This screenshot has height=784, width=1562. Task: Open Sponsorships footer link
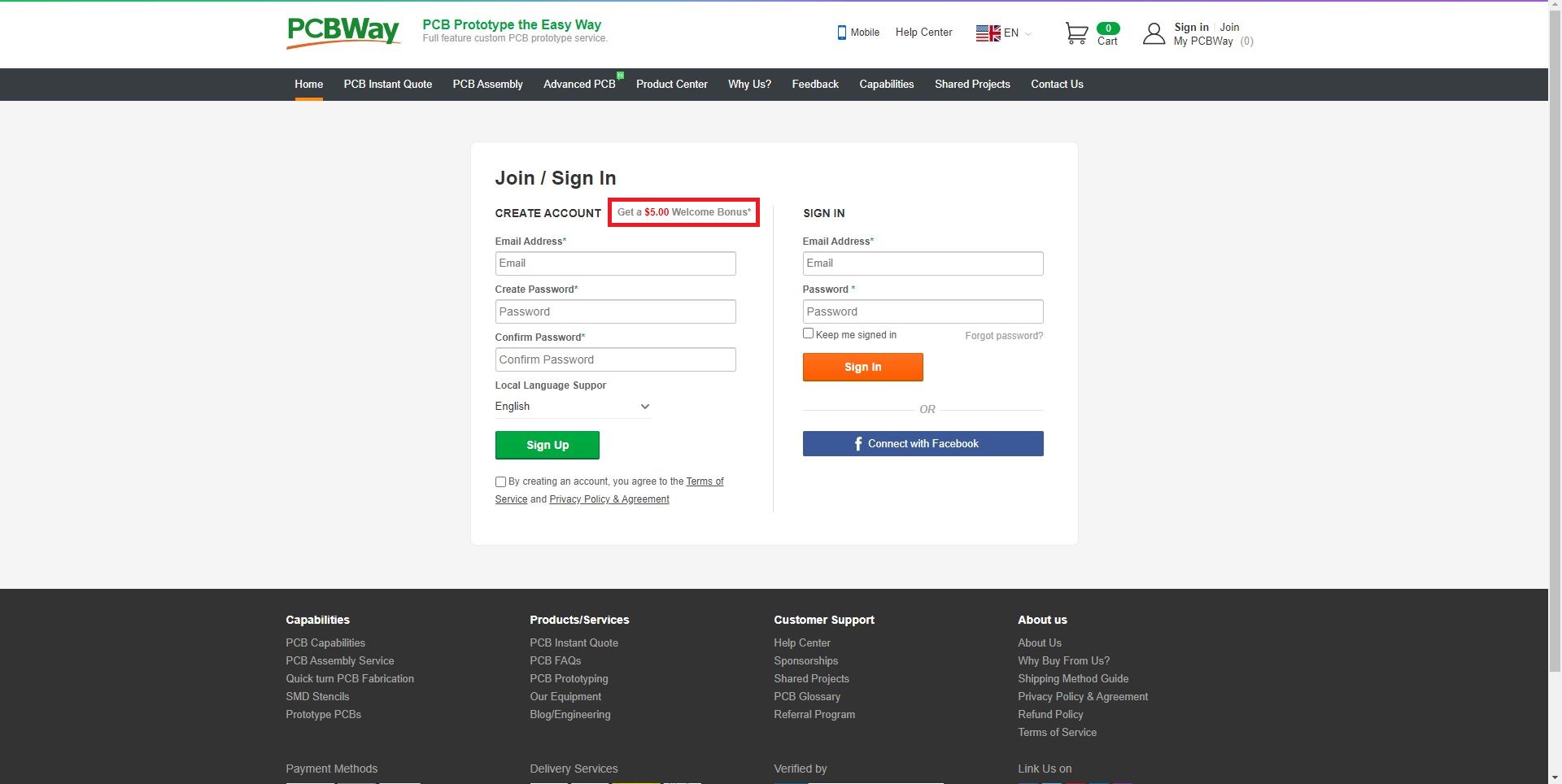(x=805, y=661)
